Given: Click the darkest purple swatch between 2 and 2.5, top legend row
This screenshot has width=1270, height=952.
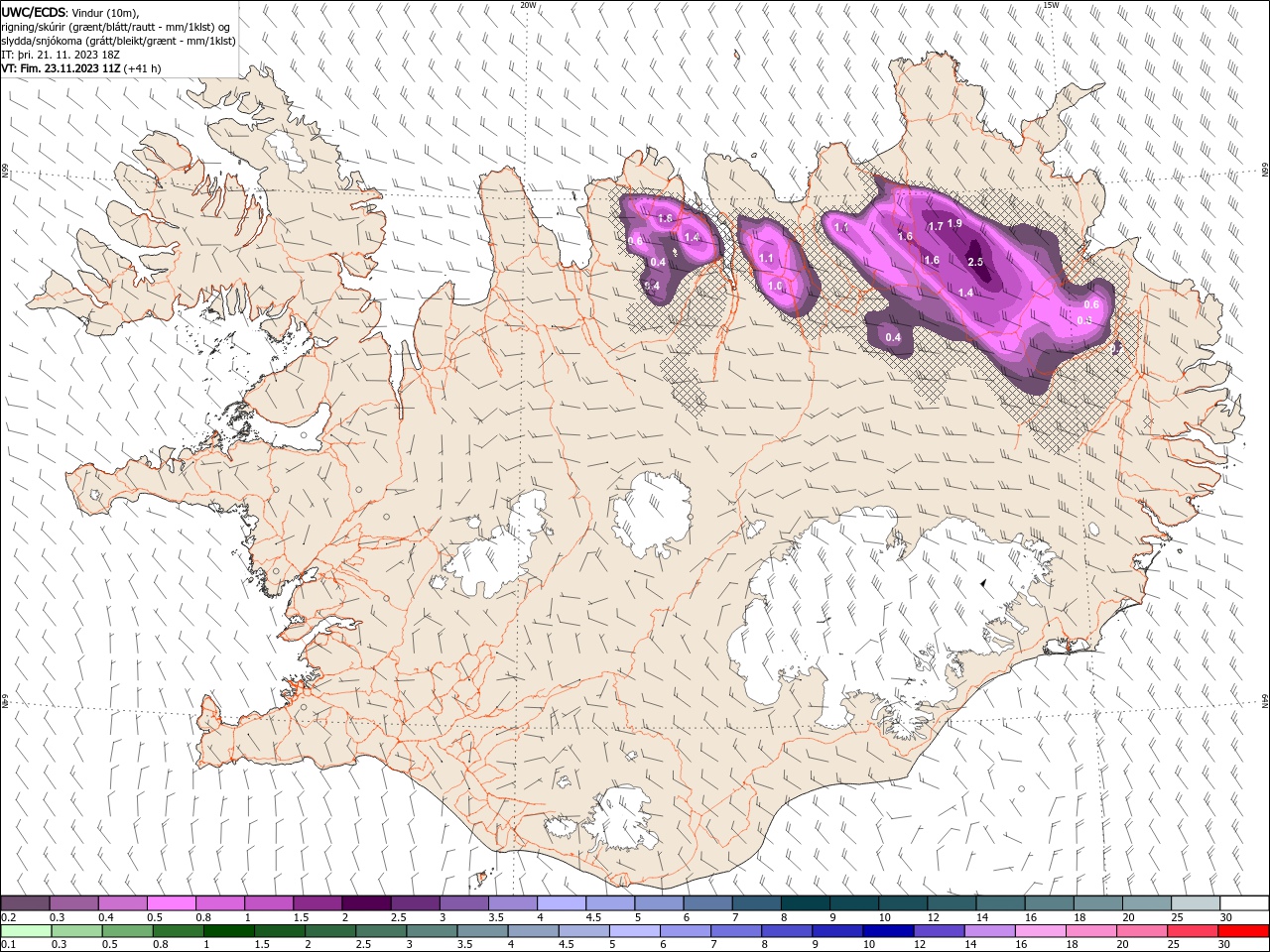Looking at the screenshot, I should click(x=365, y=903).
